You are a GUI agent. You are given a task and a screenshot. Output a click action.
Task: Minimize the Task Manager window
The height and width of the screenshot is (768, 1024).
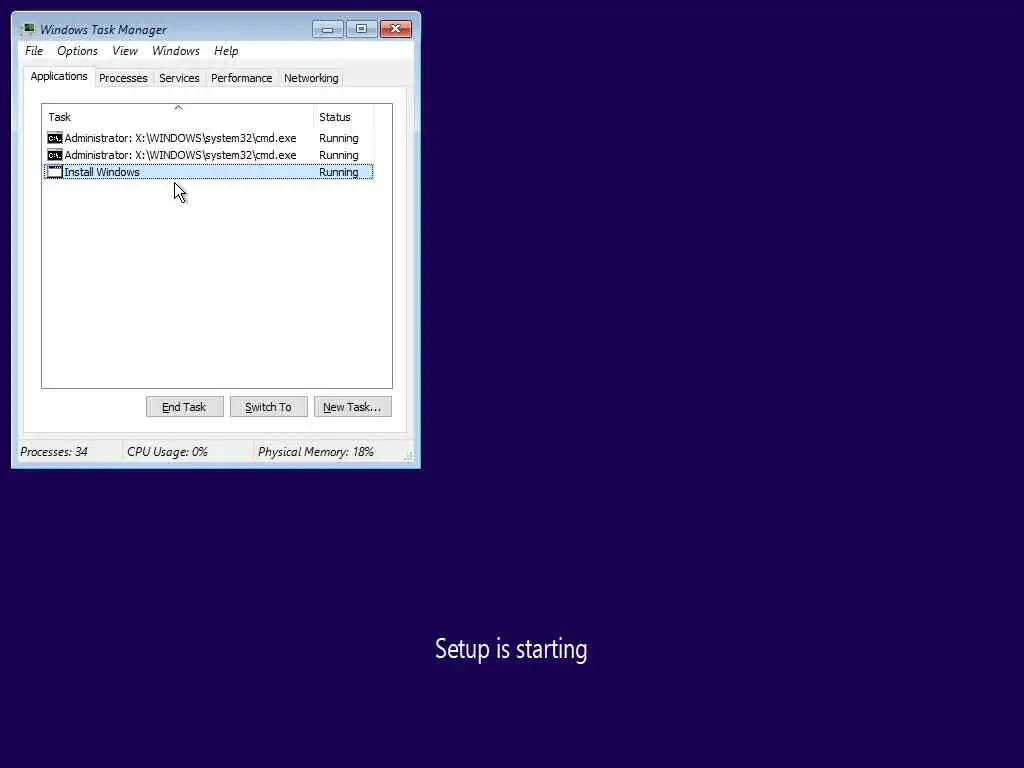point(327,29)
